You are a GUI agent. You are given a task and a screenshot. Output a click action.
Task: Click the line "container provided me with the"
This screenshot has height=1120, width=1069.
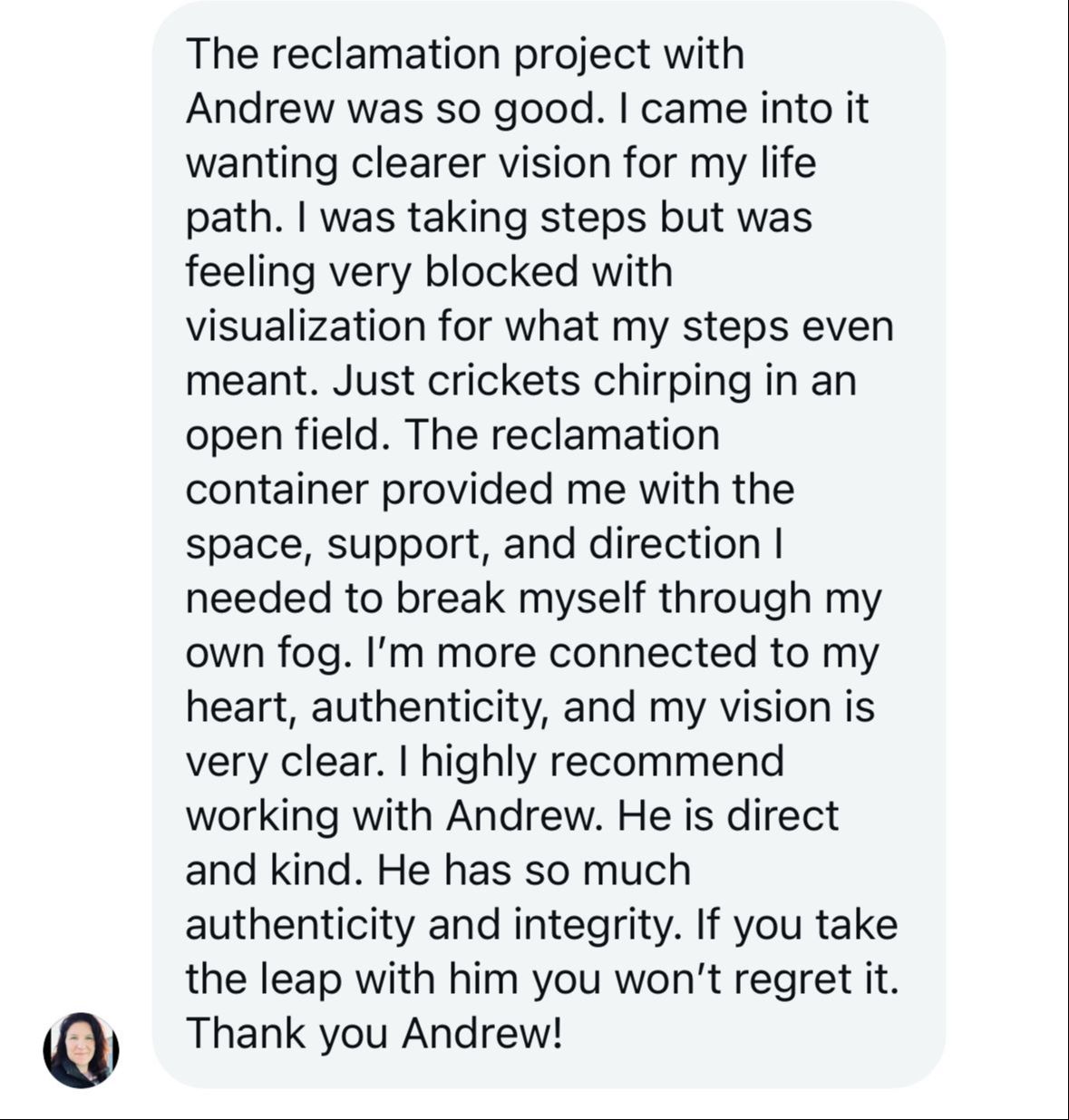[490, 491]
